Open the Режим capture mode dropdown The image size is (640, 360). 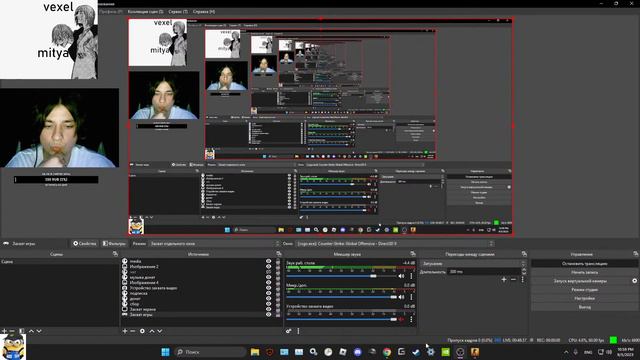point(215,244)
